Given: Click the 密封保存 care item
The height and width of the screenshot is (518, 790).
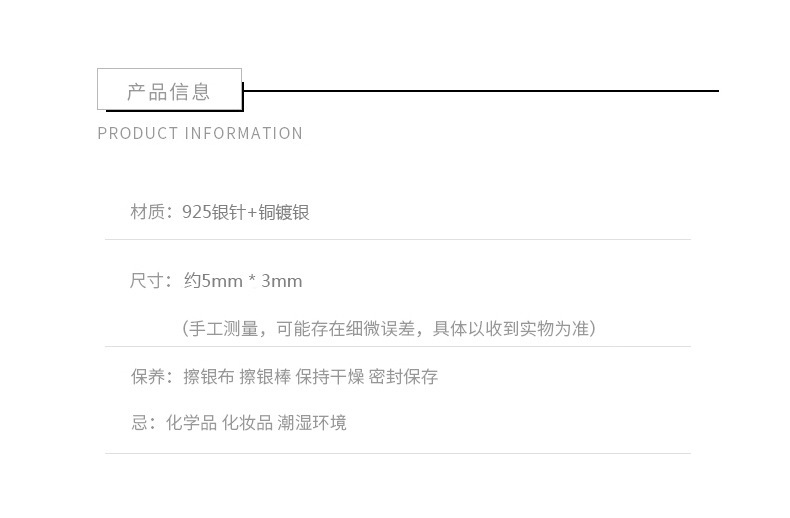Looking at the screenshot, I should (x=403, y=377).
